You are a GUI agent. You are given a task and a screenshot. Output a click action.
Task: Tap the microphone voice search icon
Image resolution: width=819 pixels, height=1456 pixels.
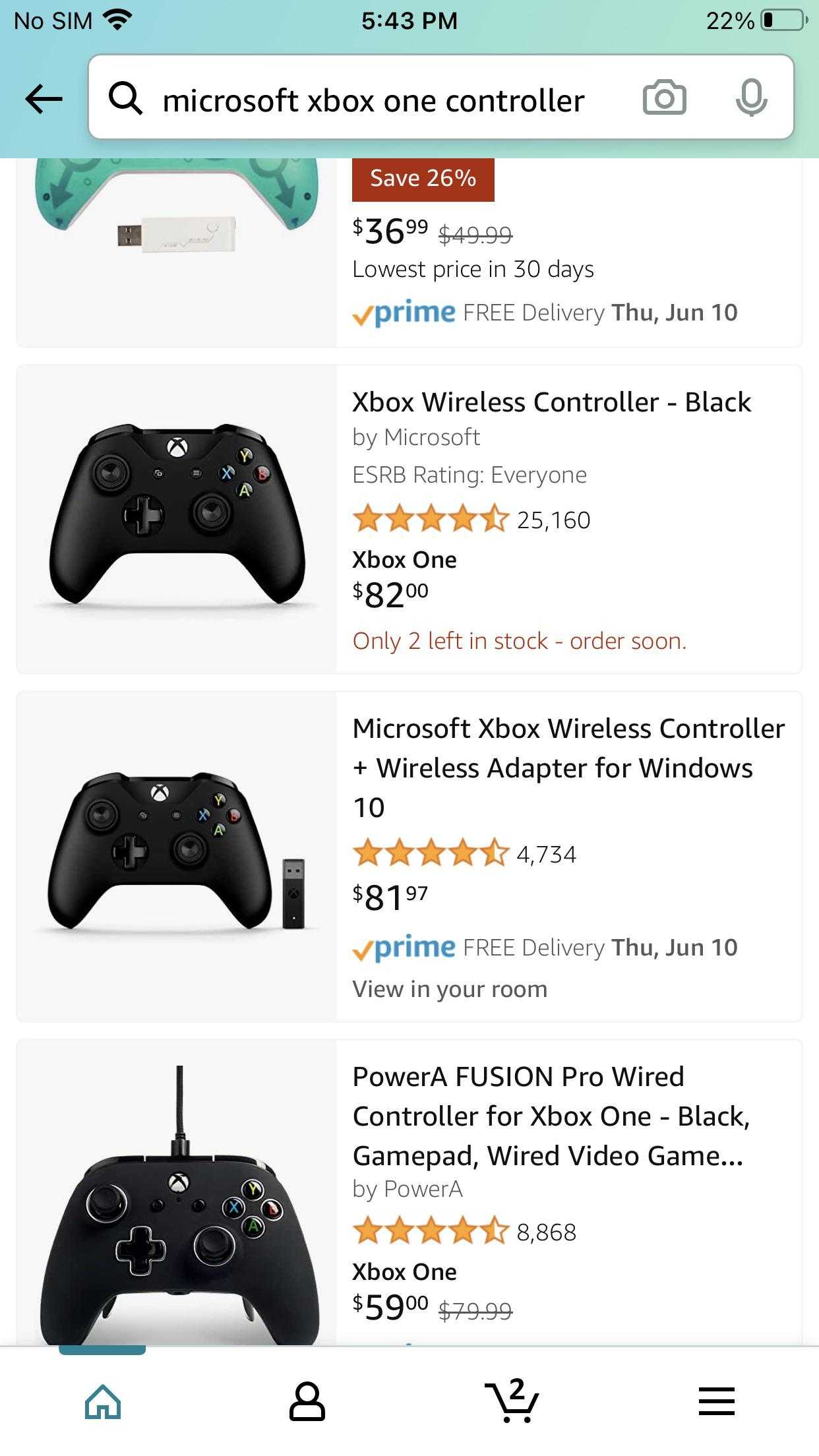tap(751, 98)
